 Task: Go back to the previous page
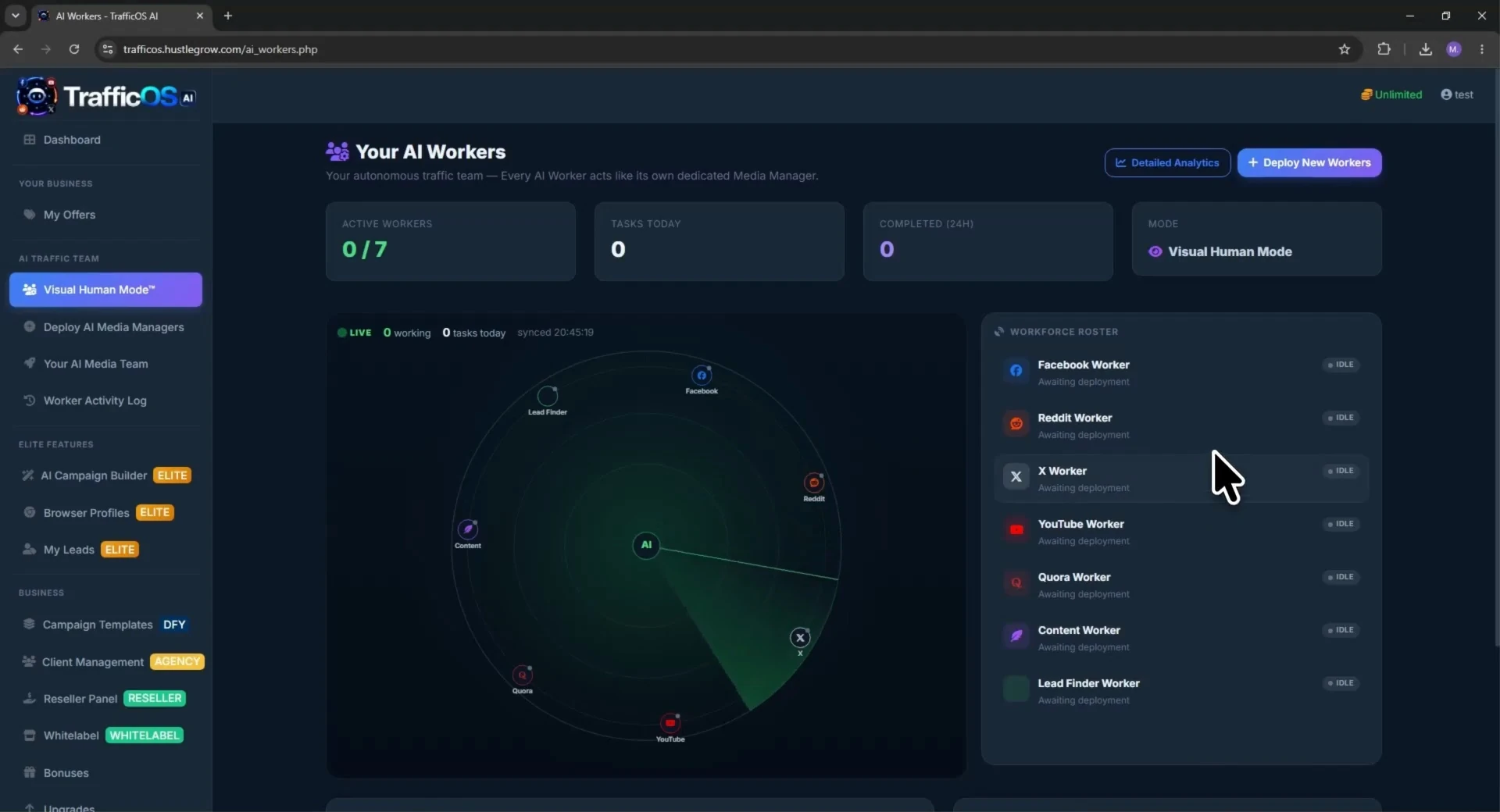click(18, 49)
